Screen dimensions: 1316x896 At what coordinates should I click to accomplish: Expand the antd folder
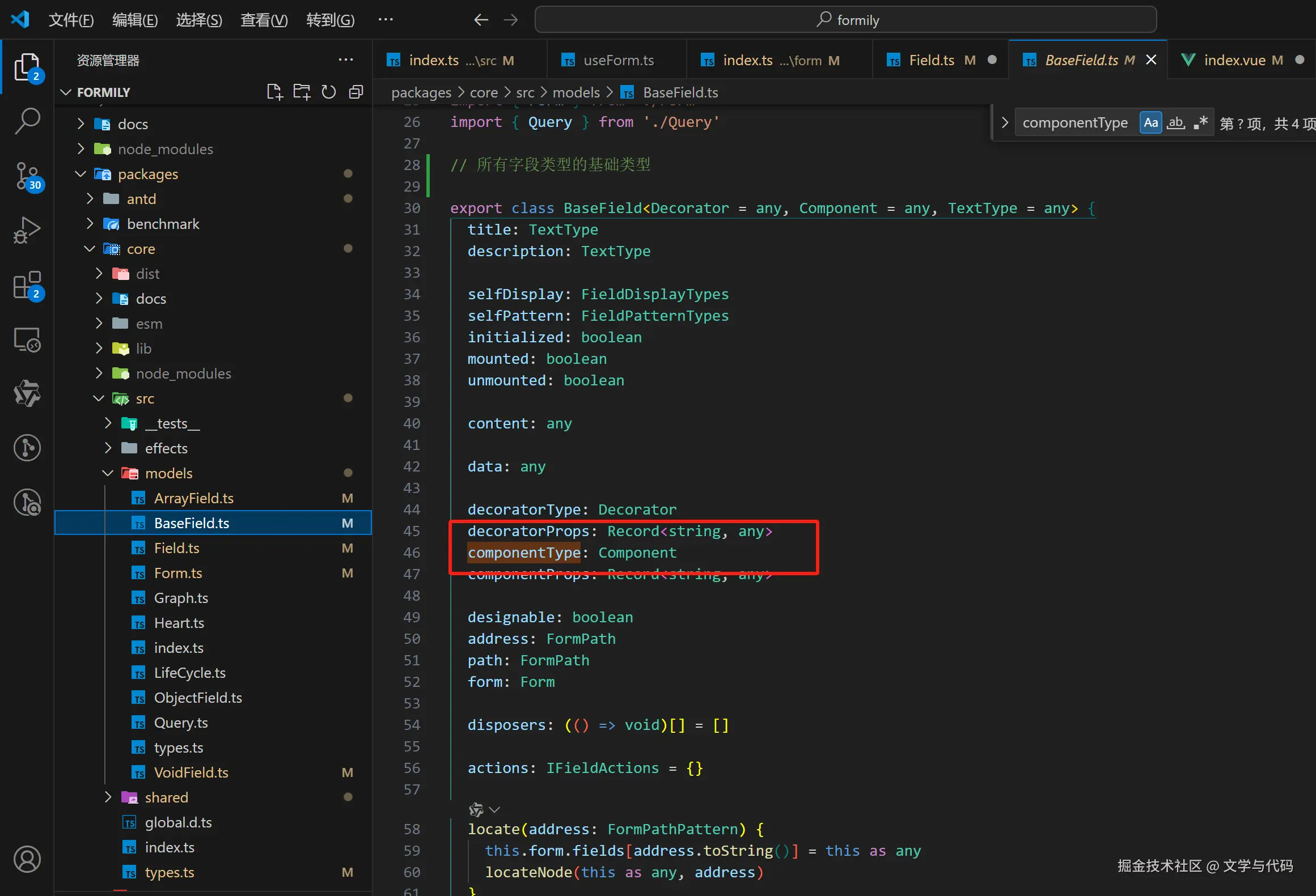(x=141, y=199)
